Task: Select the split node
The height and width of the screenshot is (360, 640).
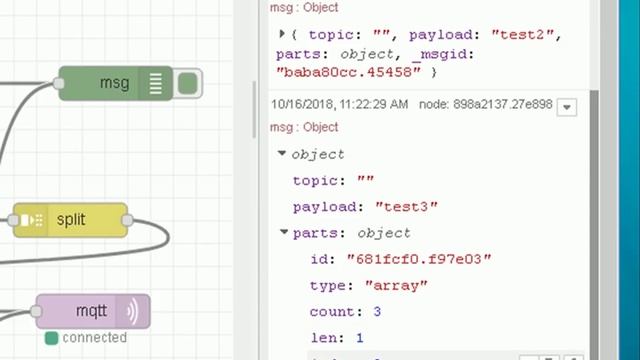Action: (x=71, y=220)
